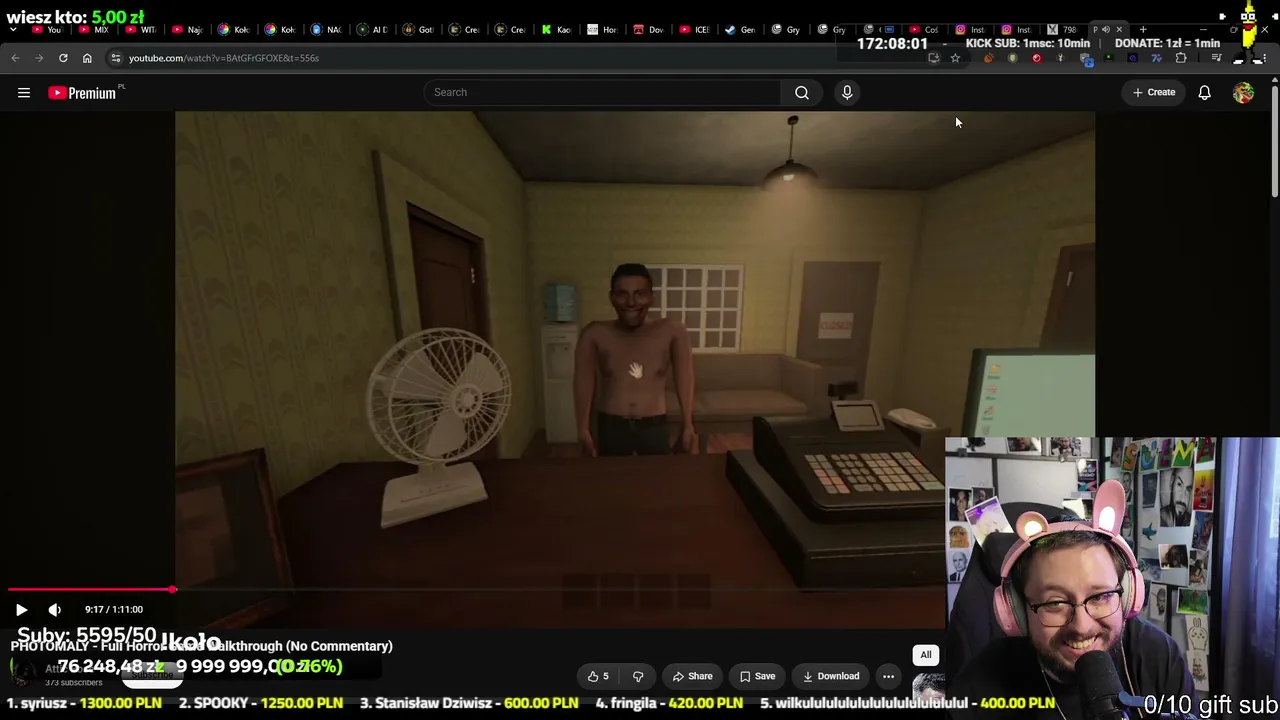
Task: Save the video to a playlist
Action: point(757,677)
